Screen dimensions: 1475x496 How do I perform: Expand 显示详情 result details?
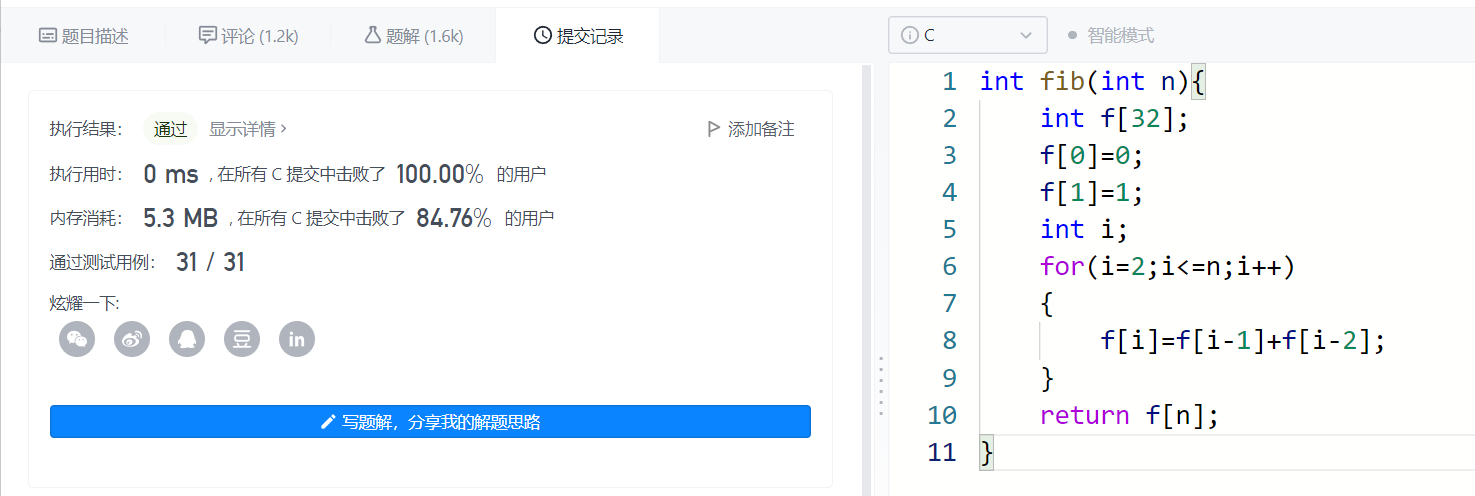click(248, 129)
